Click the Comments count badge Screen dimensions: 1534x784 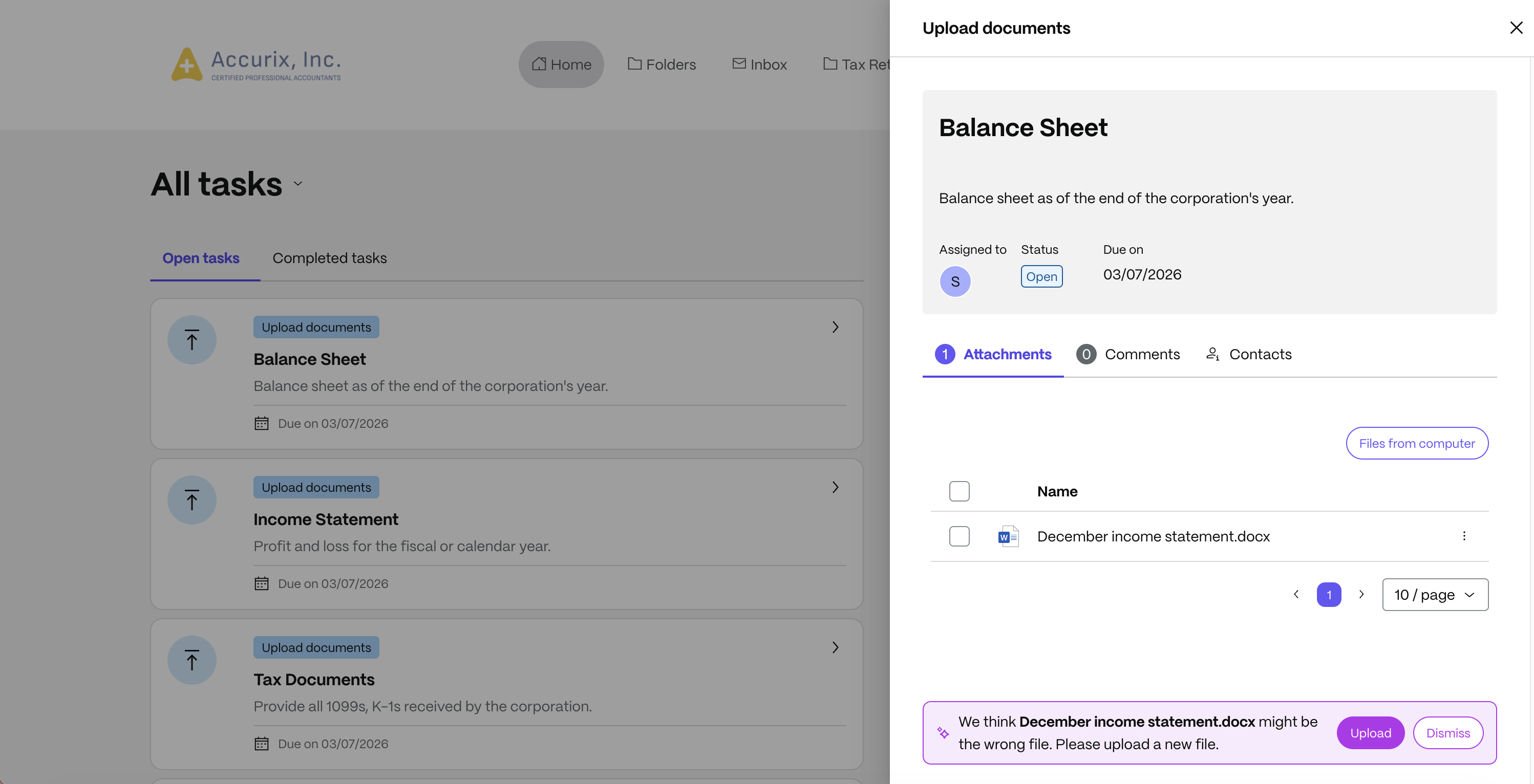click(x=1086, y=354)
